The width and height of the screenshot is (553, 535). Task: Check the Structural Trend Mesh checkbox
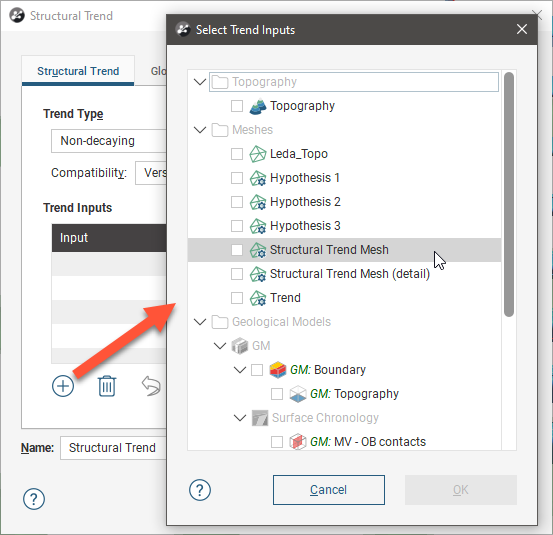tap(237, 250)
